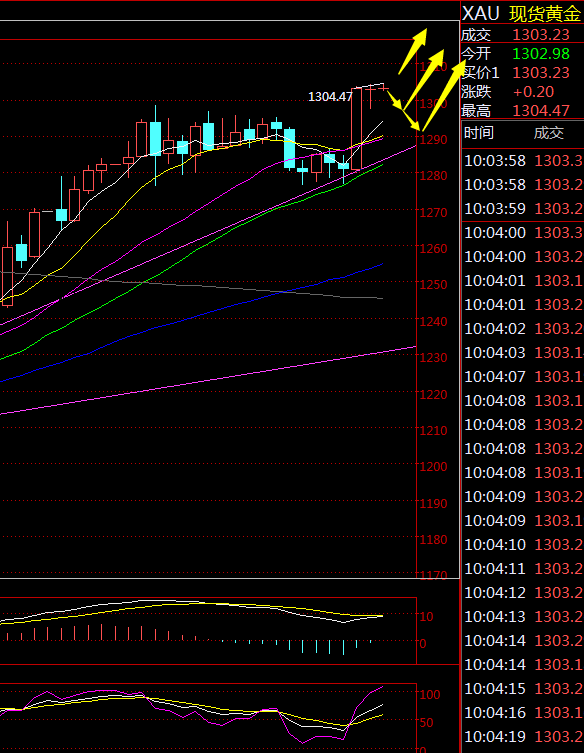Select the 10:04:02 tick row
Viewport: 584px width, 753px height.
tap(523, 329)
